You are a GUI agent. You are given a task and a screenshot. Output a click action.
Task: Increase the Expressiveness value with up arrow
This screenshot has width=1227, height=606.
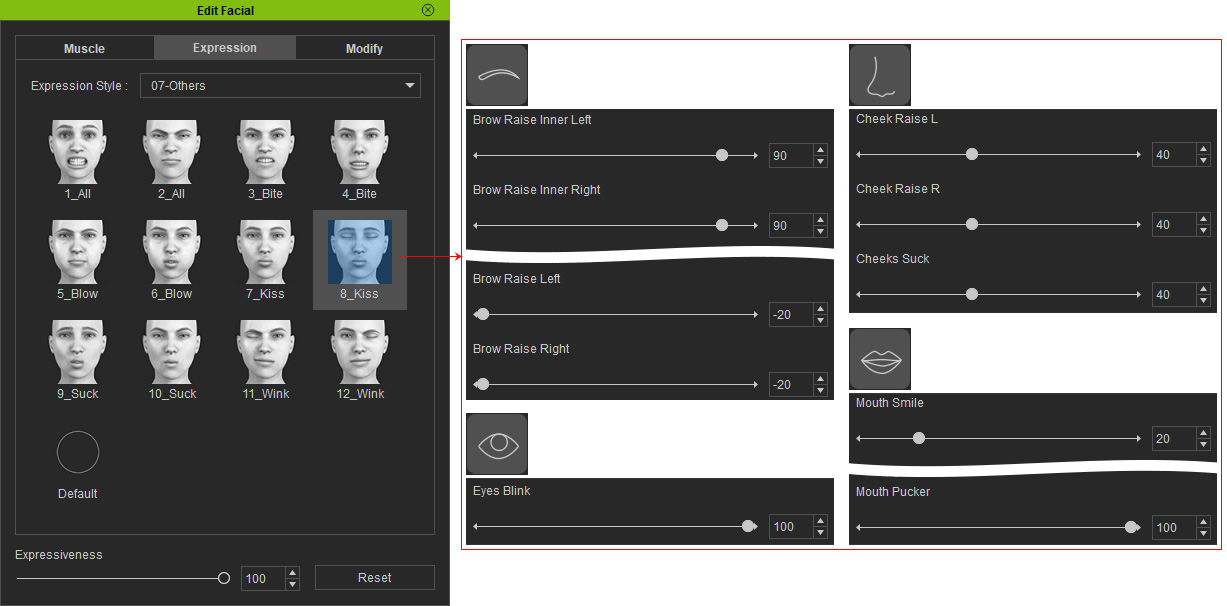292,573
